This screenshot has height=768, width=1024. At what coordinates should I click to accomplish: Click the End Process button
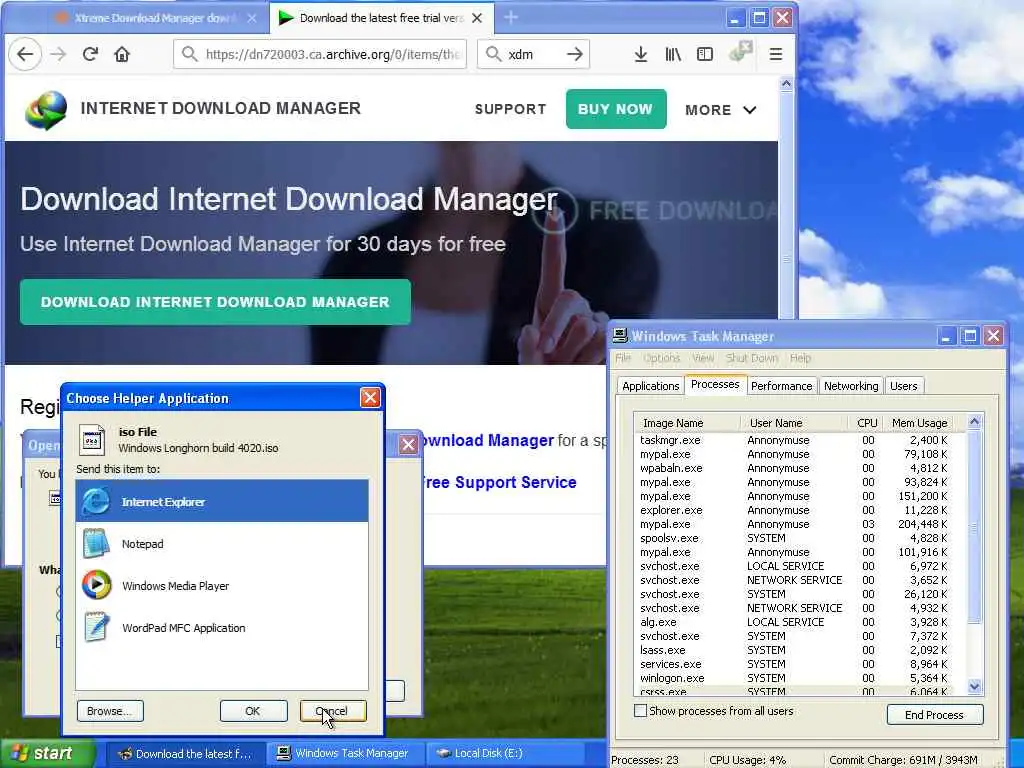pos(935,714)
